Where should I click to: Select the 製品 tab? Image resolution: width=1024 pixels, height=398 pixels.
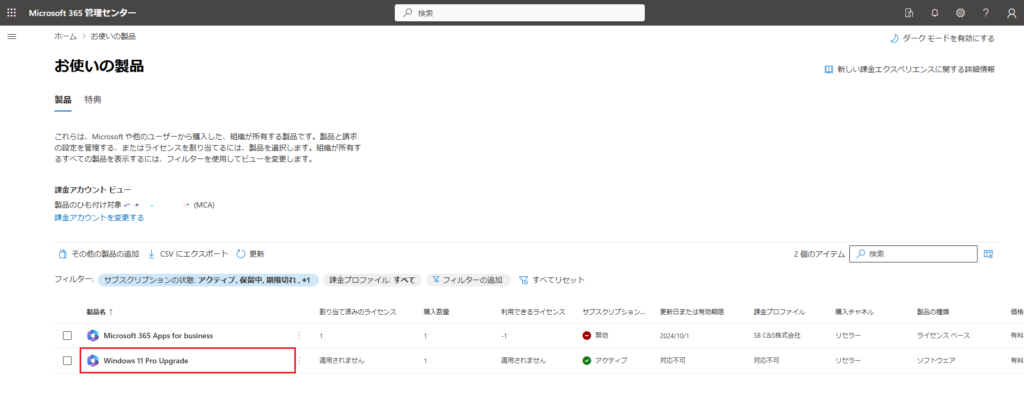pyautogui.click(x=63, y=100)
